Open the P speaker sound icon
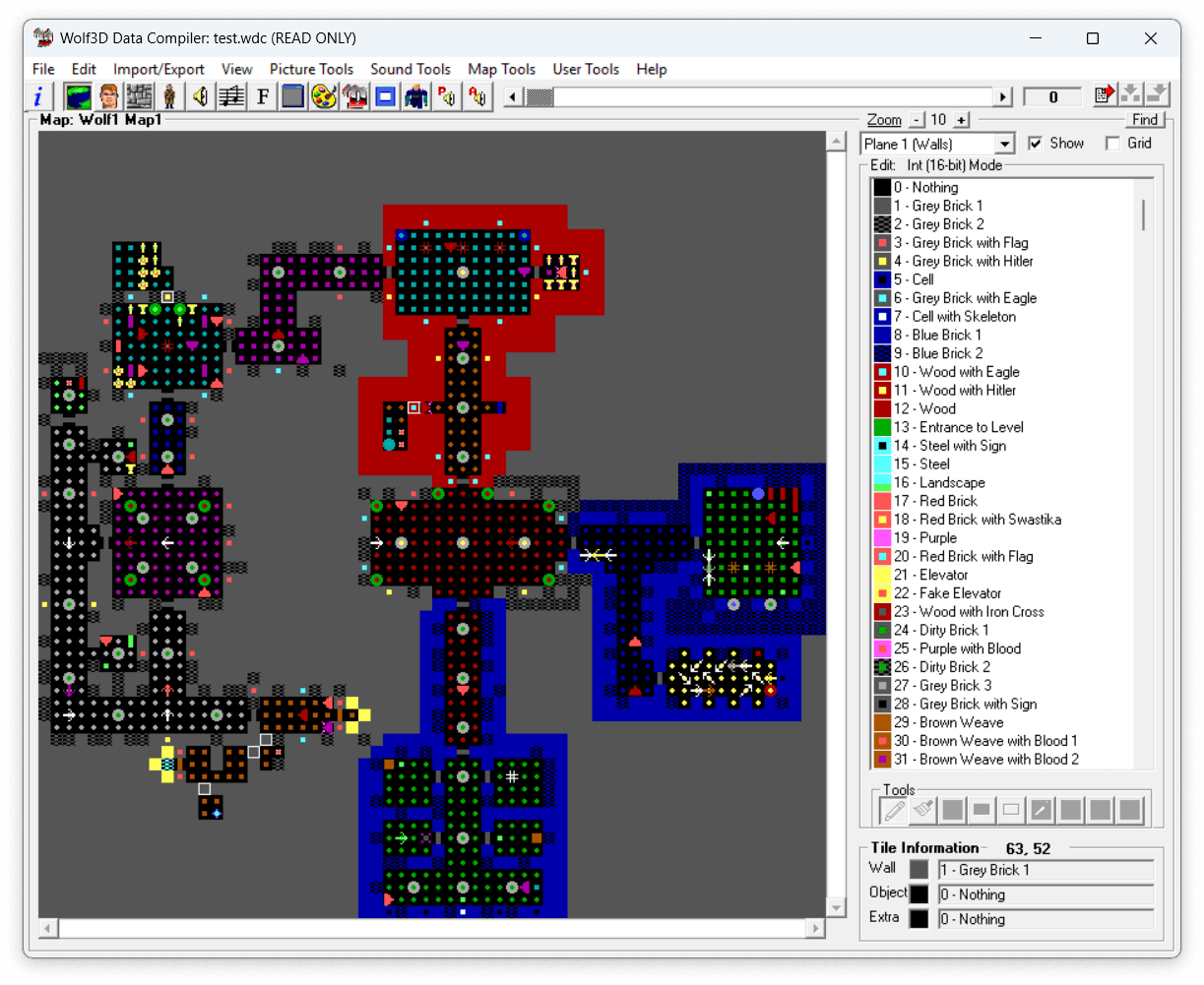This screenshot has height=985, width=1204. pyautogui.click(x=447, y=95)
